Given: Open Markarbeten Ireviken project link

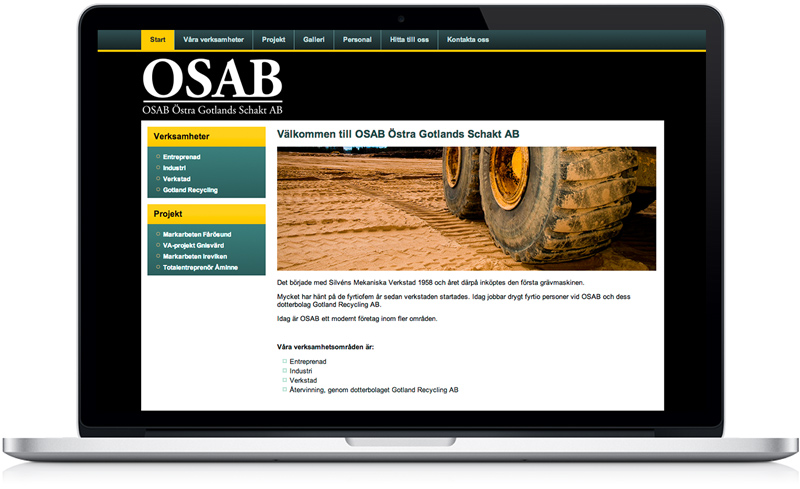Looking at the screenshot, I should pos(195,256).
